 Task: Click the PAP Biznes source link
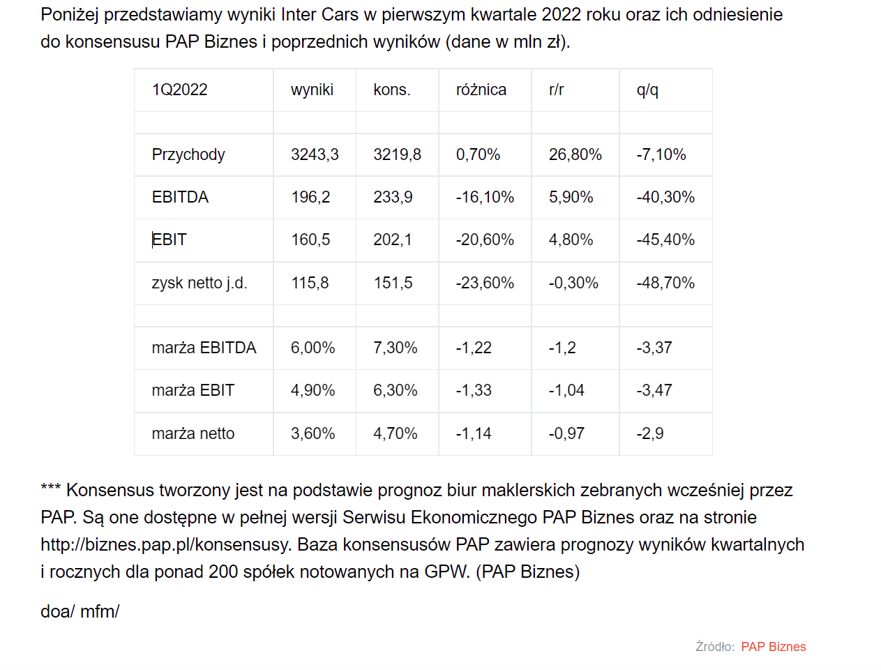coord(773,646)
